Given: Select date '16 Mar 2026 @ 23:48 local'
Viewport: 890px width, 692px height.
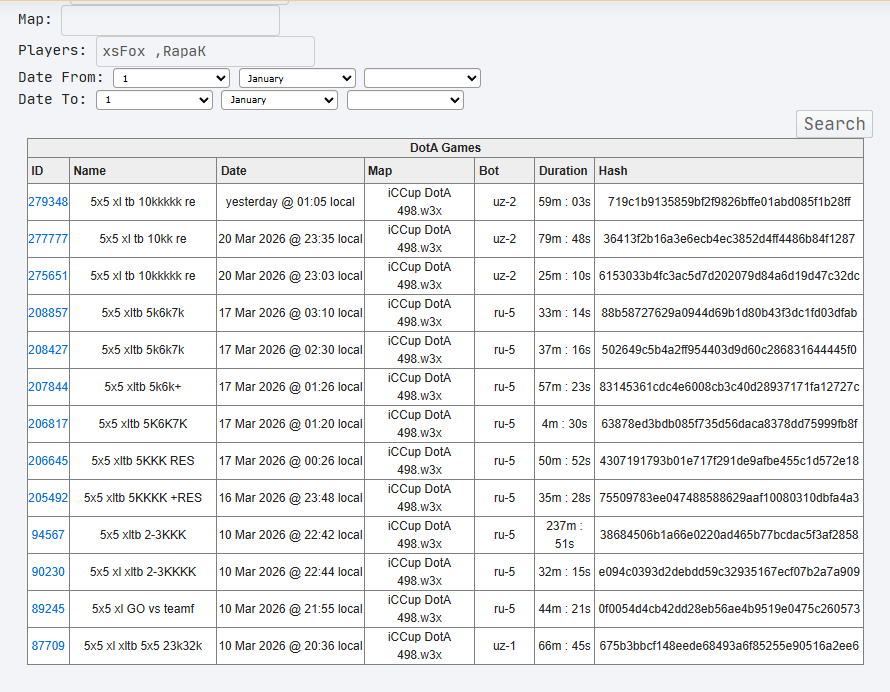Looking at the screenshot, I should point(291,498).
